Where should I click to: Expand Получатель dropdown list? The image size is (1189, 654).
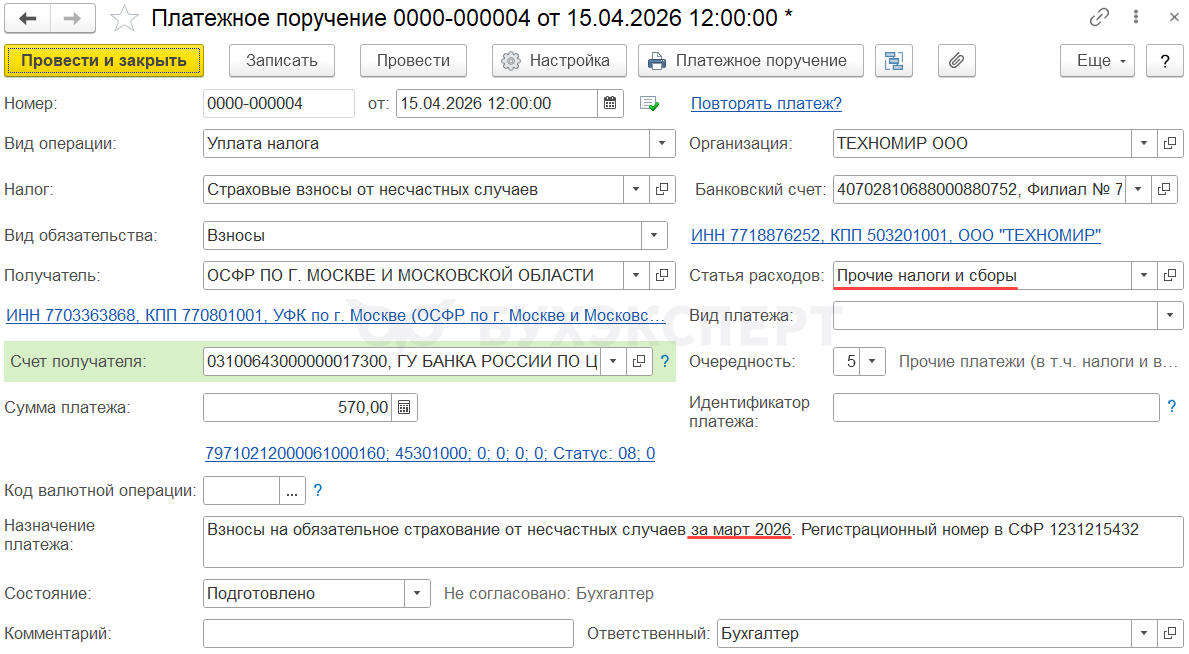tap(636, 275)
